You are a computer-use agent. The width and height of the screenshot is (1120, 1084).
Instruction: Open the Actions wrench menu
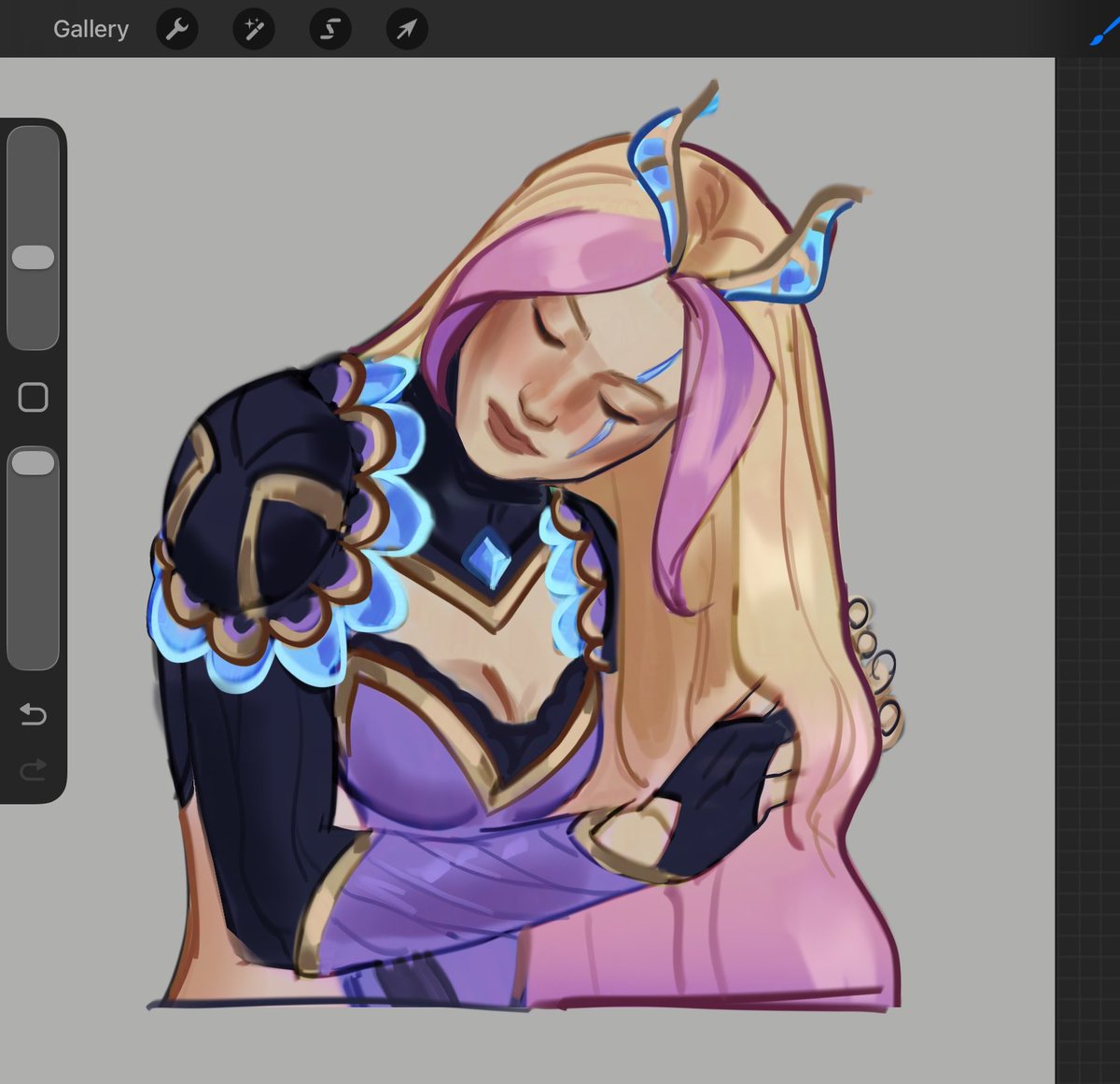pyautogui.click(x=176, y=30)
